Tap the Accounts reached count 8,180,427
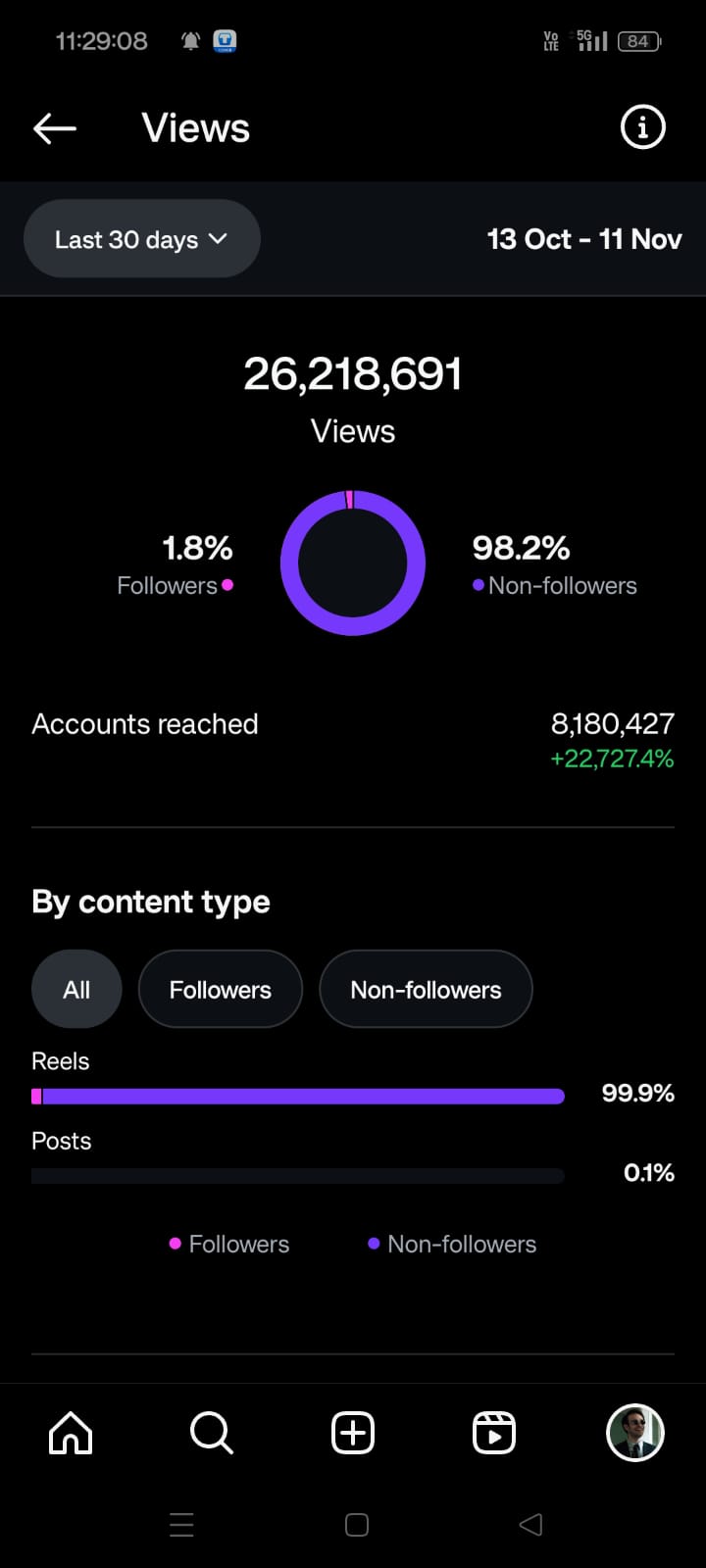This screenshot has height=1568, width=706. 612,724
